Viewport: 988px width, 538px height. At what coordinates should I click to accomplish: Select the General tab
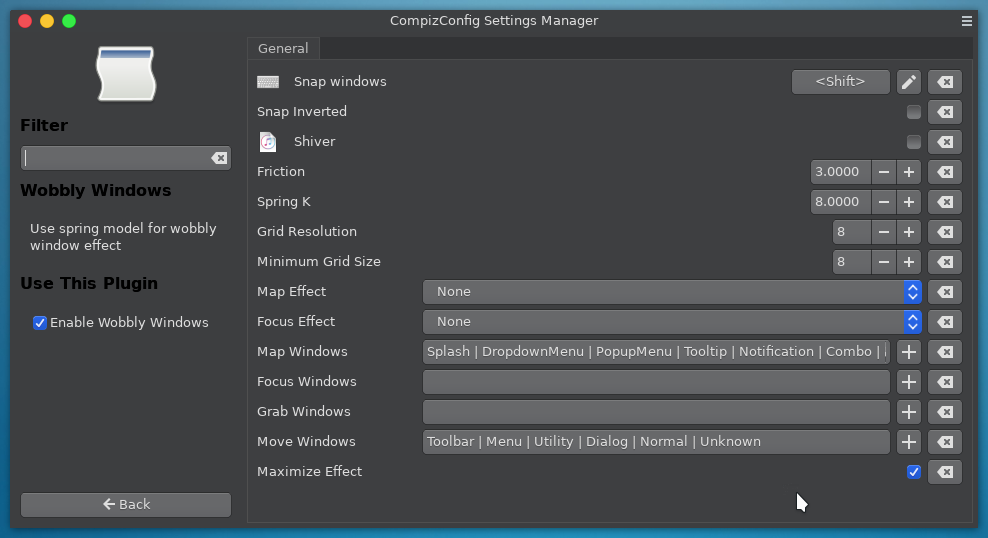(283, 48)
